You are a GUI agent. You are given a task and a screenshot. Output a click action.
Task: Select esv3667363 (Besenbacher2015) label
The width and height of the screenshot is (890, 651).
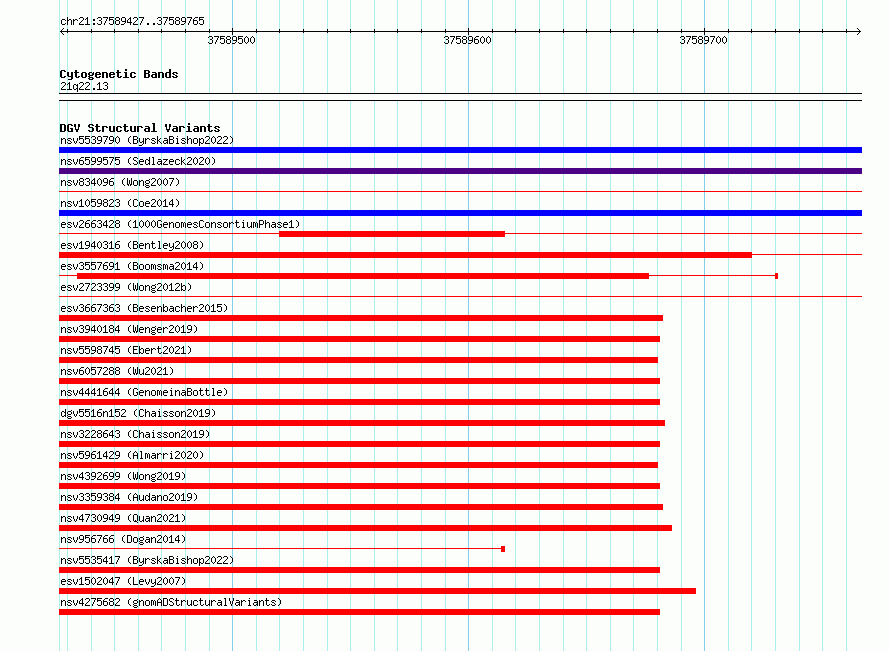(x=144, y=308)
